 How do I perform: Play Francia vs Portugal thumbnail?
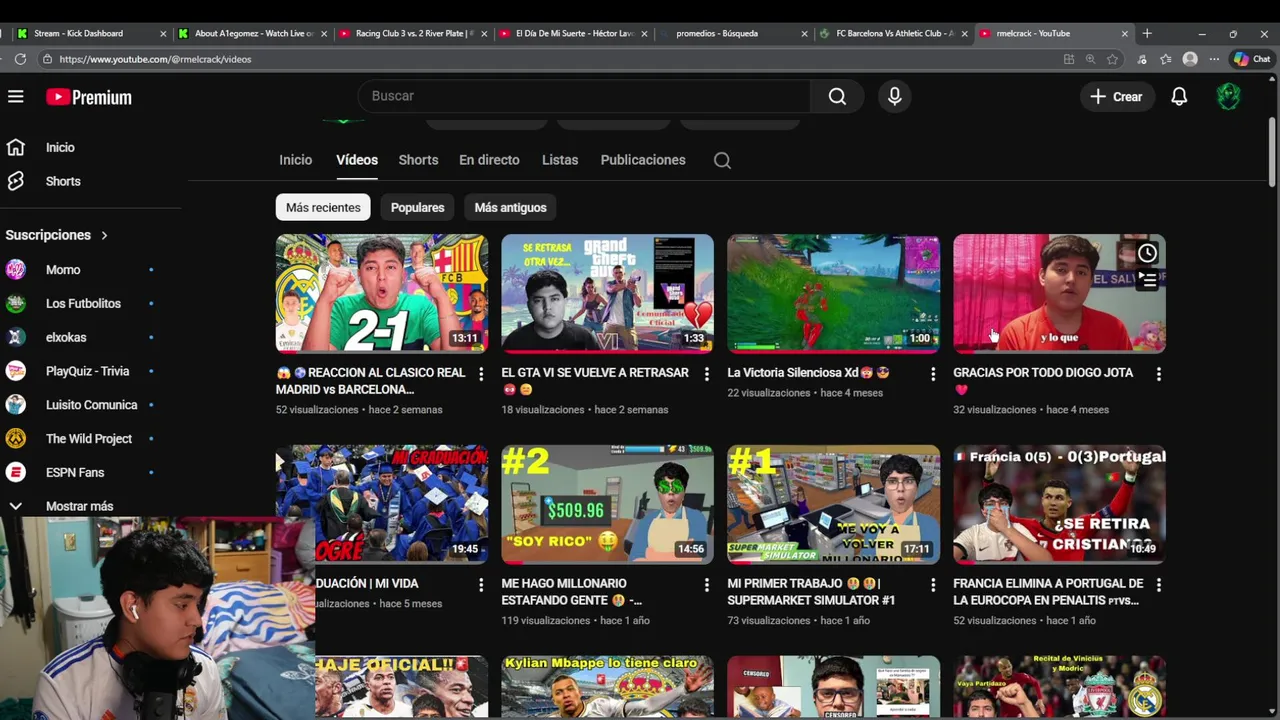pos(1060,504)
